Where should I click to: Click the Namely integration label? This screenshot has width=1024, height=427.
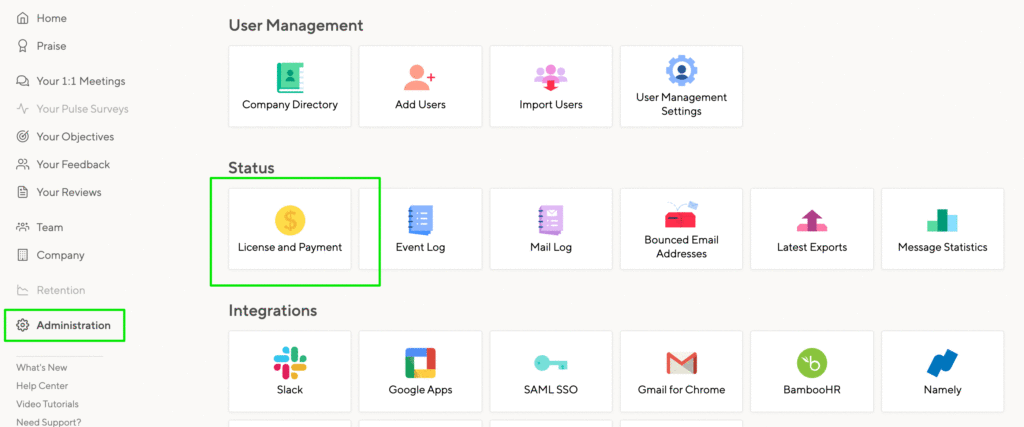tap(942, 390)
